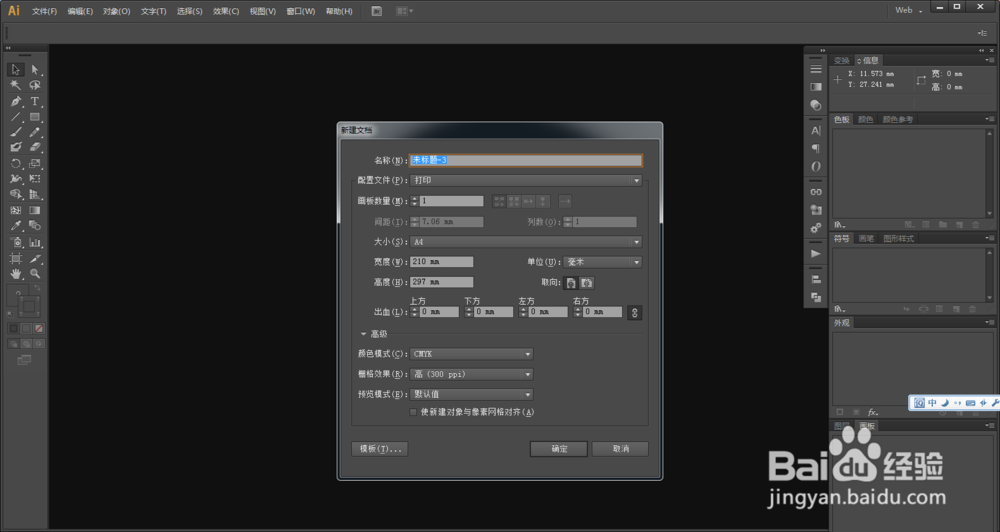Viewport: 1000px width, 532px height.
Task: Click the Width (宽度) 210 mm field
Action: pyautogui.click(x=441, y=262)
